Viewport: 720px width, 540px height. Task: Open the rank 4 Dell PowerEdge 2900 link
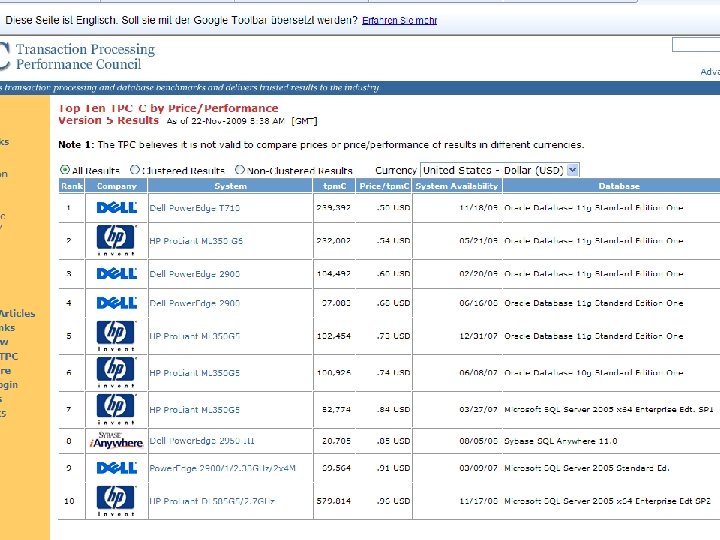(x=195, y=304)
